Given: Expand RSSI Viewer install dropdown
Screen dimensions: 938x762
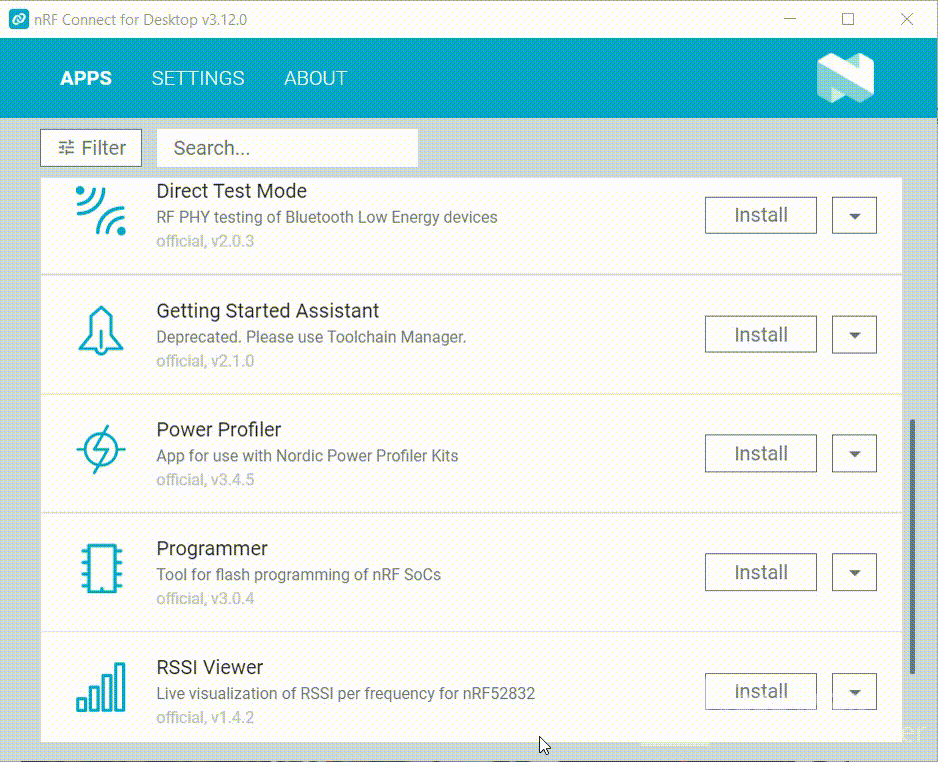Looking at the screenshot, I should click(x=854, y=691).
